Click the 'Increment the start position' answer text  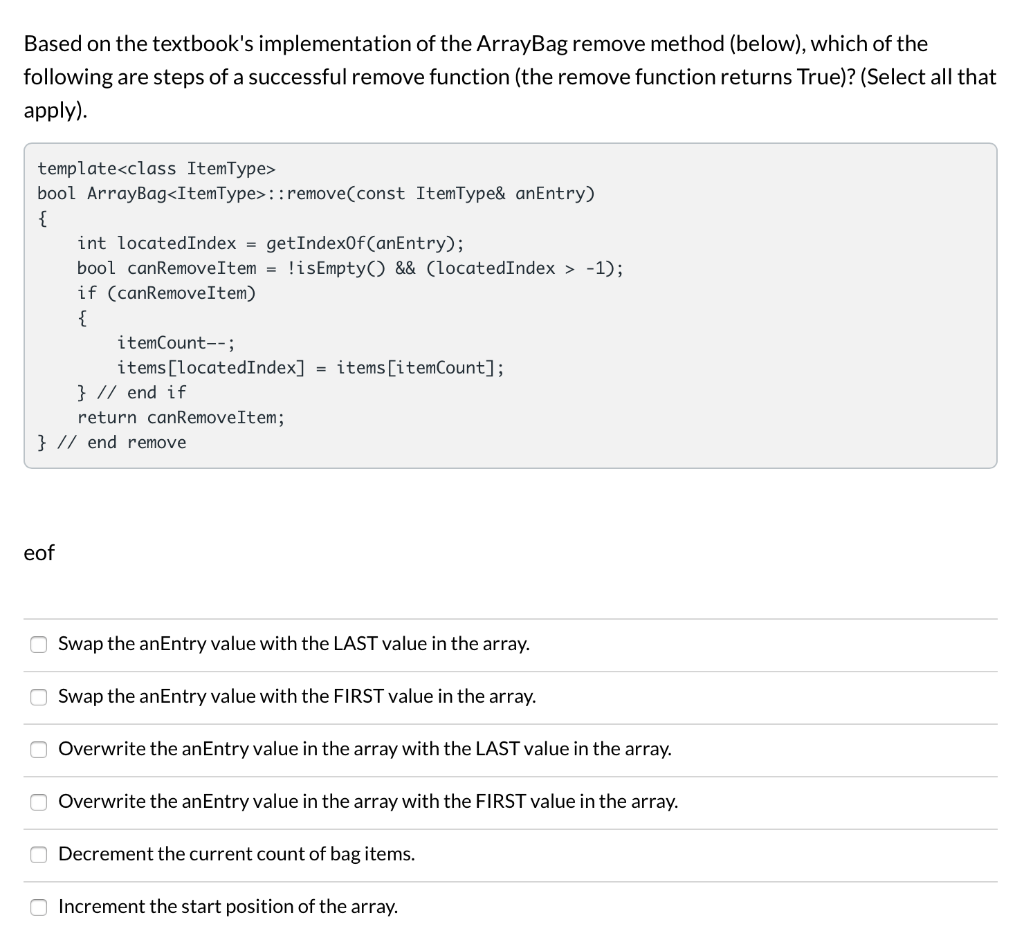click(x=227, y=907)
